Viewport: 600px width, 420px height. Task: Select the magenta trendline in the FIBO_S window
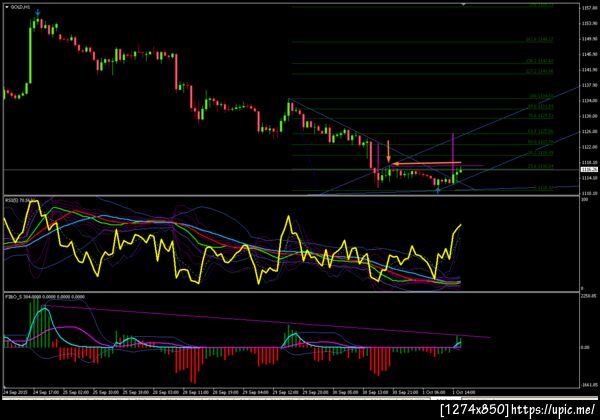268,322
